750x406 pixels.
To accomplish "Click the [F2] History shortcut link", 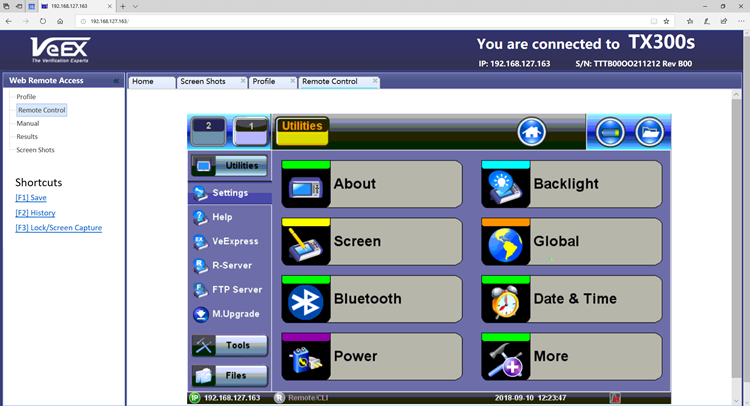I will coord(35,213).
